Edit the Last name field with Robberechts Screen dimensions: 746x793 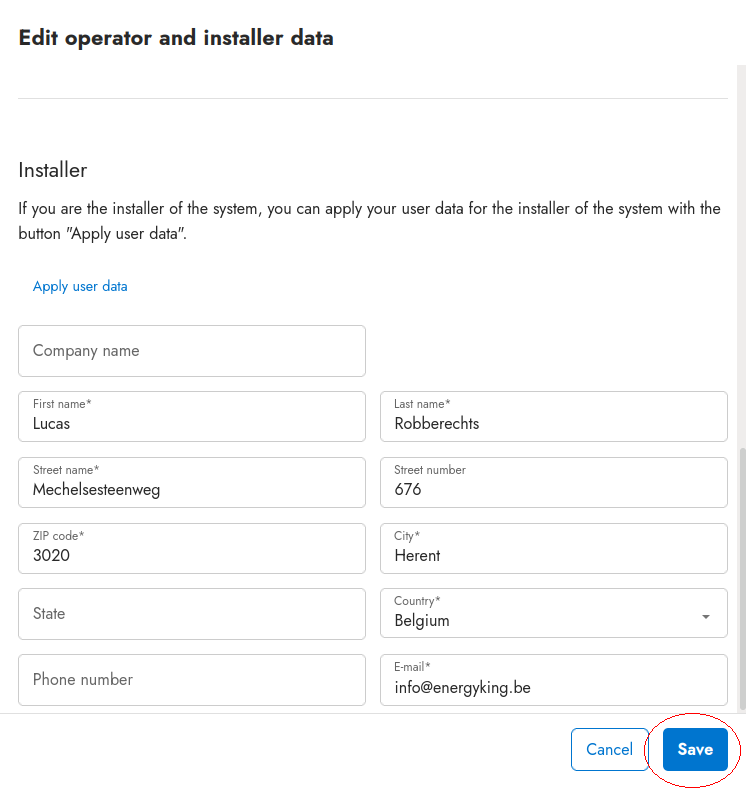click(553, 417)
